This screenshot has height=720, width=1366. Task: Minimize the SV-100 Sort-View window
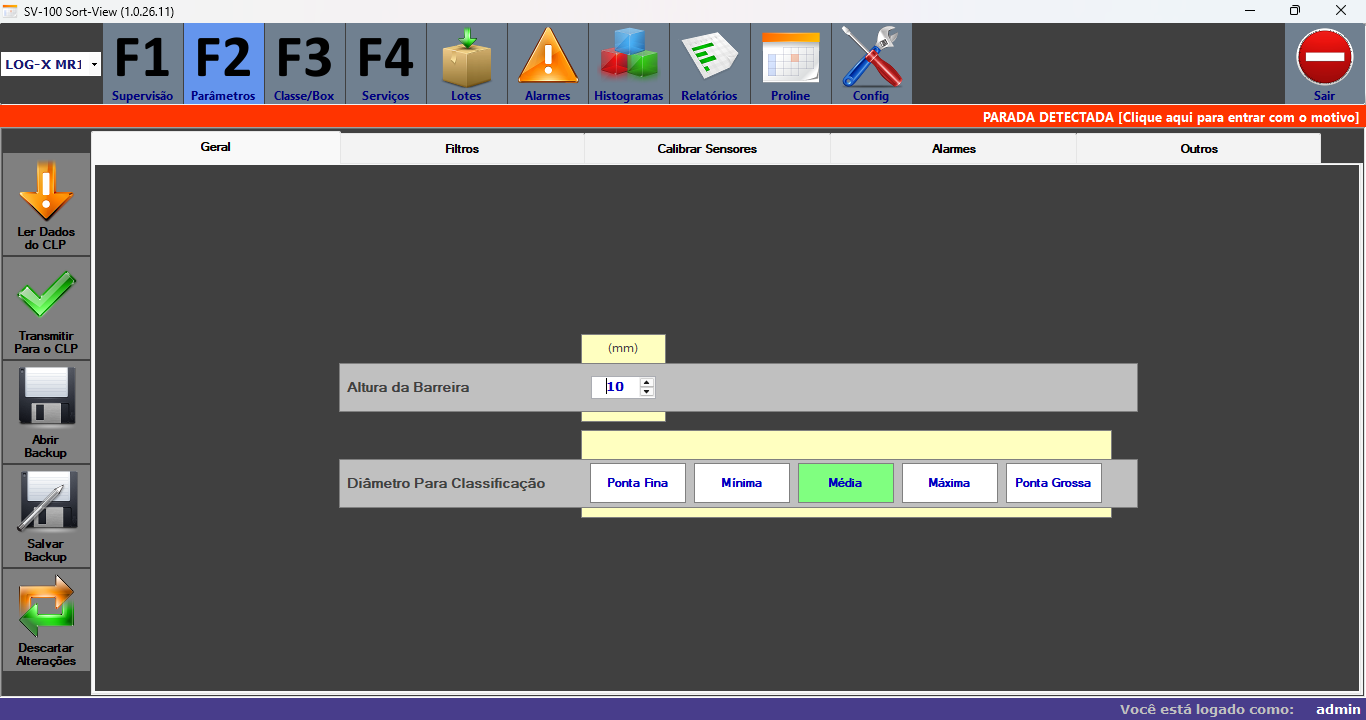pyautogui.click(x=1250, y=10)
